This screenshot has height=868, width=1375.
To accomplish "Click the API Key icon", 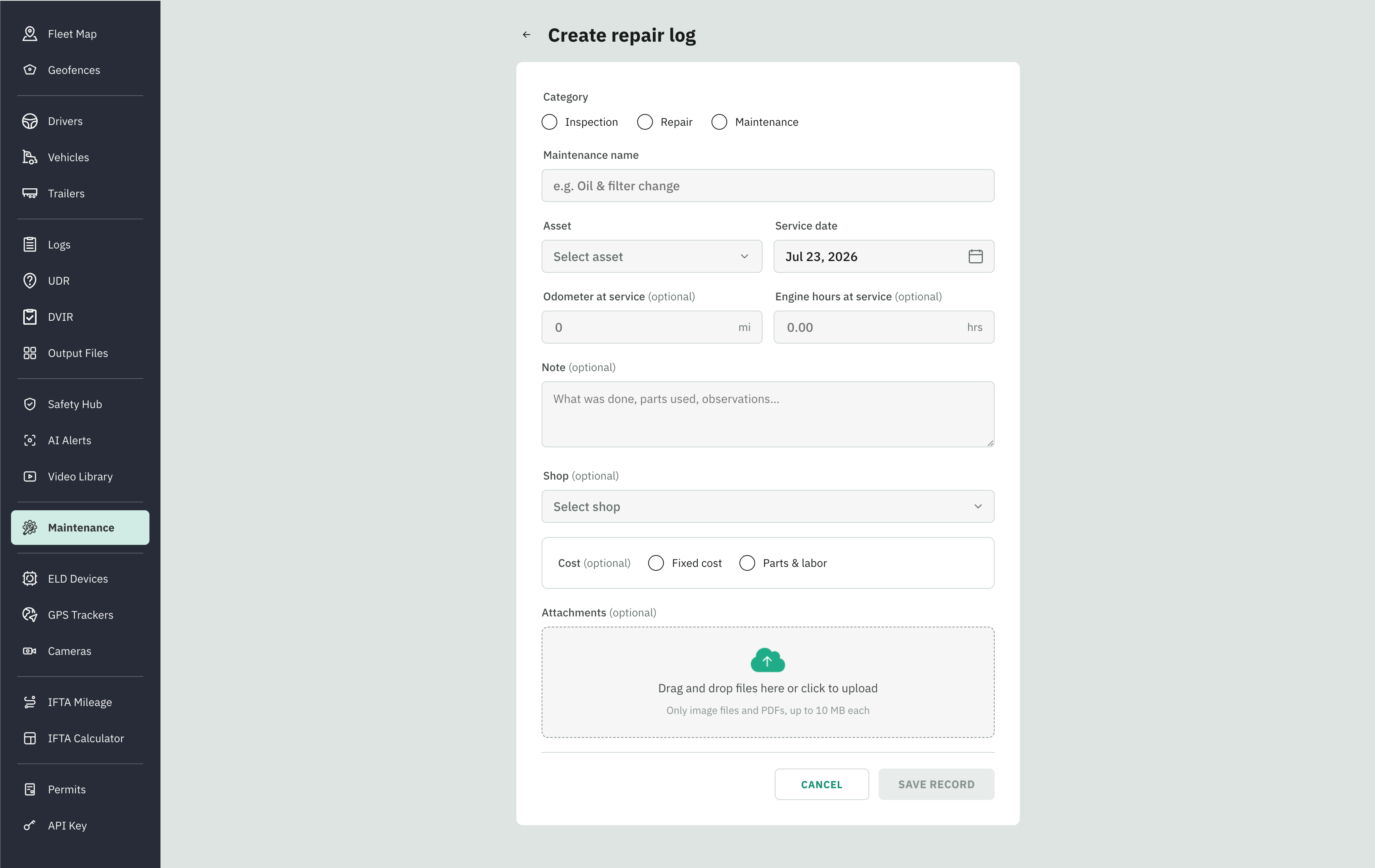I will pos(29,826).
